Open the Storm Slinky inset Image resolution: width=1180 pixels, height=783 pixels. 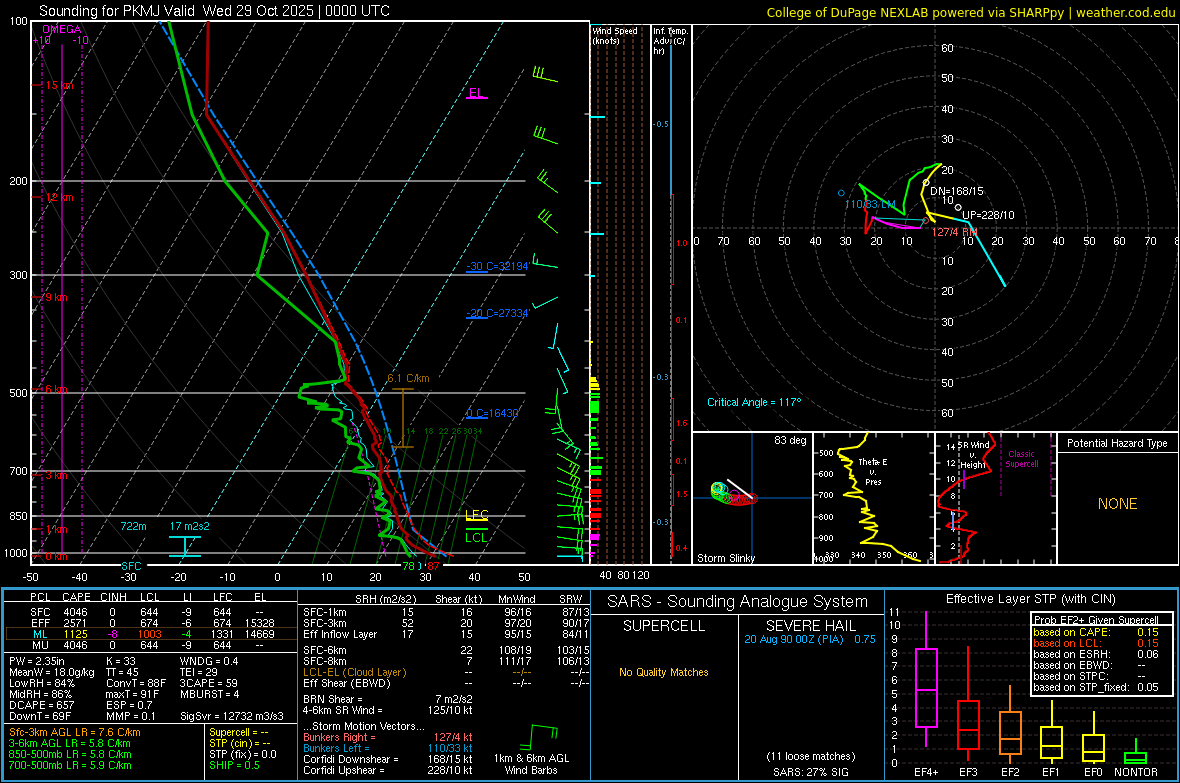752,498
